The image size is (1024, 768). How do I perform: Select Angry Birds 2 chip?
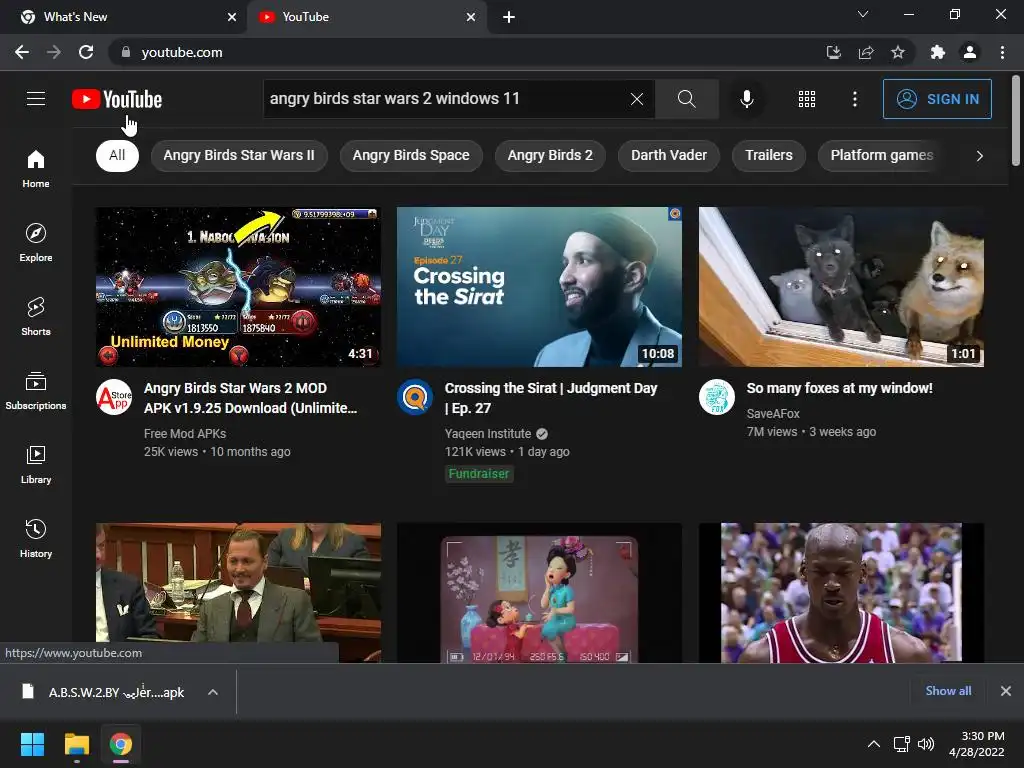pyautogui.click(x=550, y=155)
